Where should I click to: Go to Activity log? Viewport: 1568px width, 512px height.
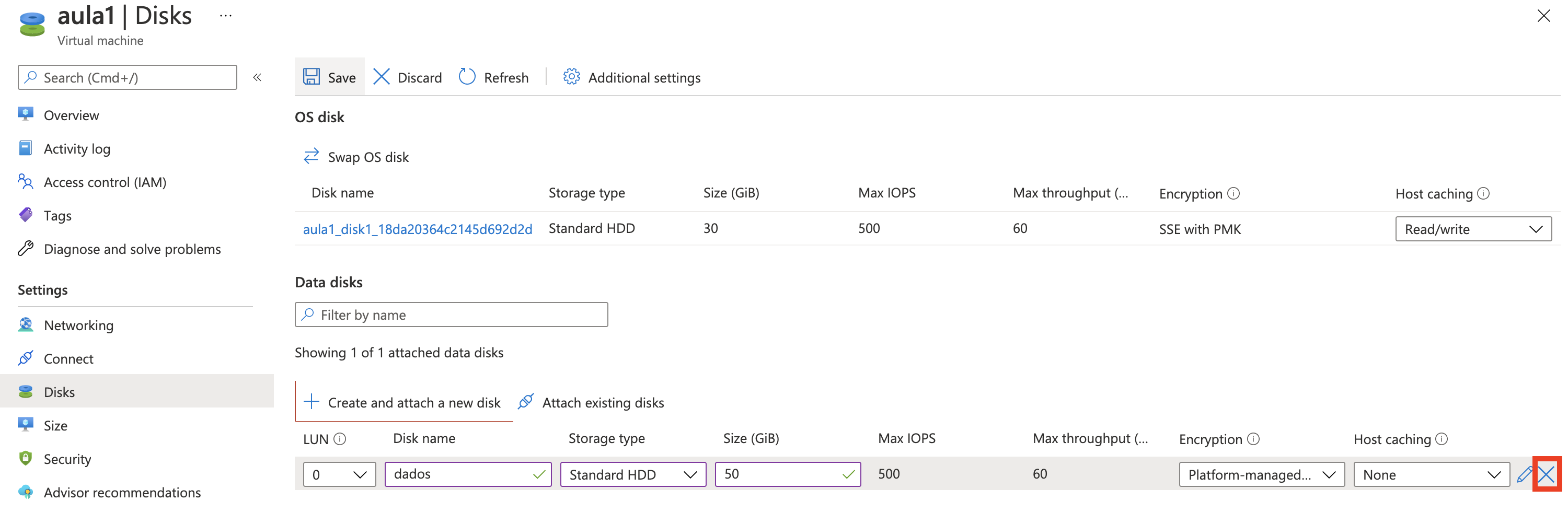pos(77,148)
